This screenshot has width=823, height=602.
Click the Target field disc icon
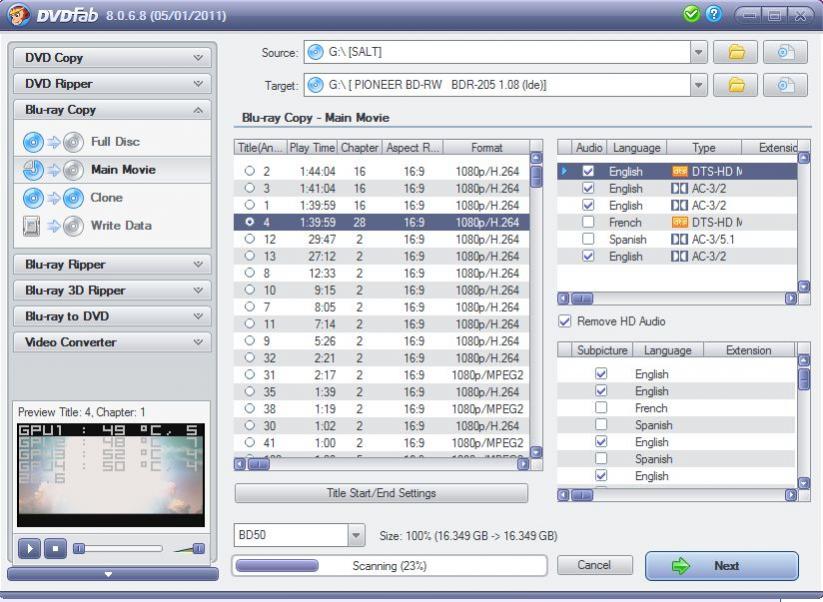[x=315, y=85]
